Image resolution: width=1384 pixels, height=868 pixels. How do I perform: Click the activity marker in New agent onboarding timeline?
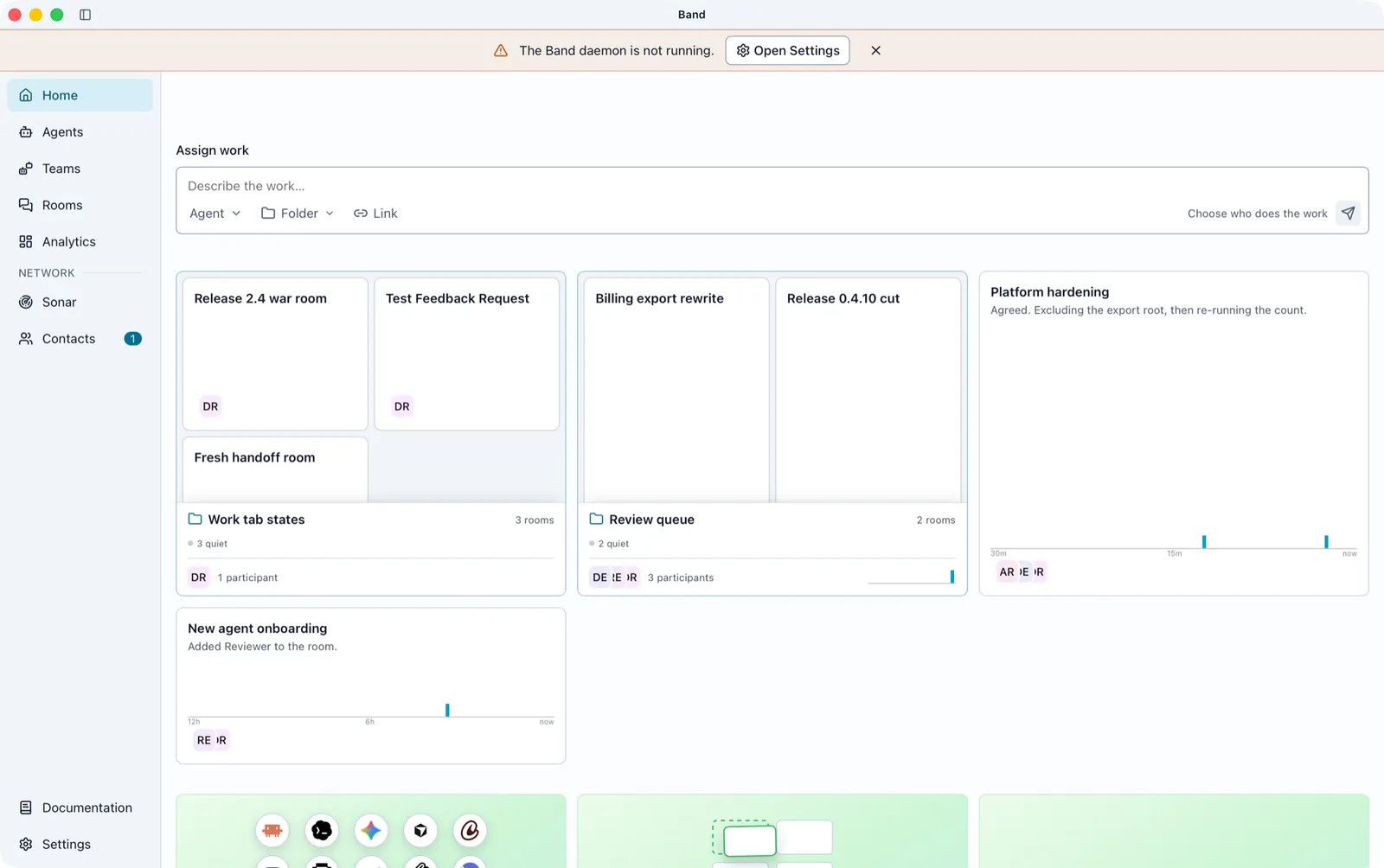(447, 710)
